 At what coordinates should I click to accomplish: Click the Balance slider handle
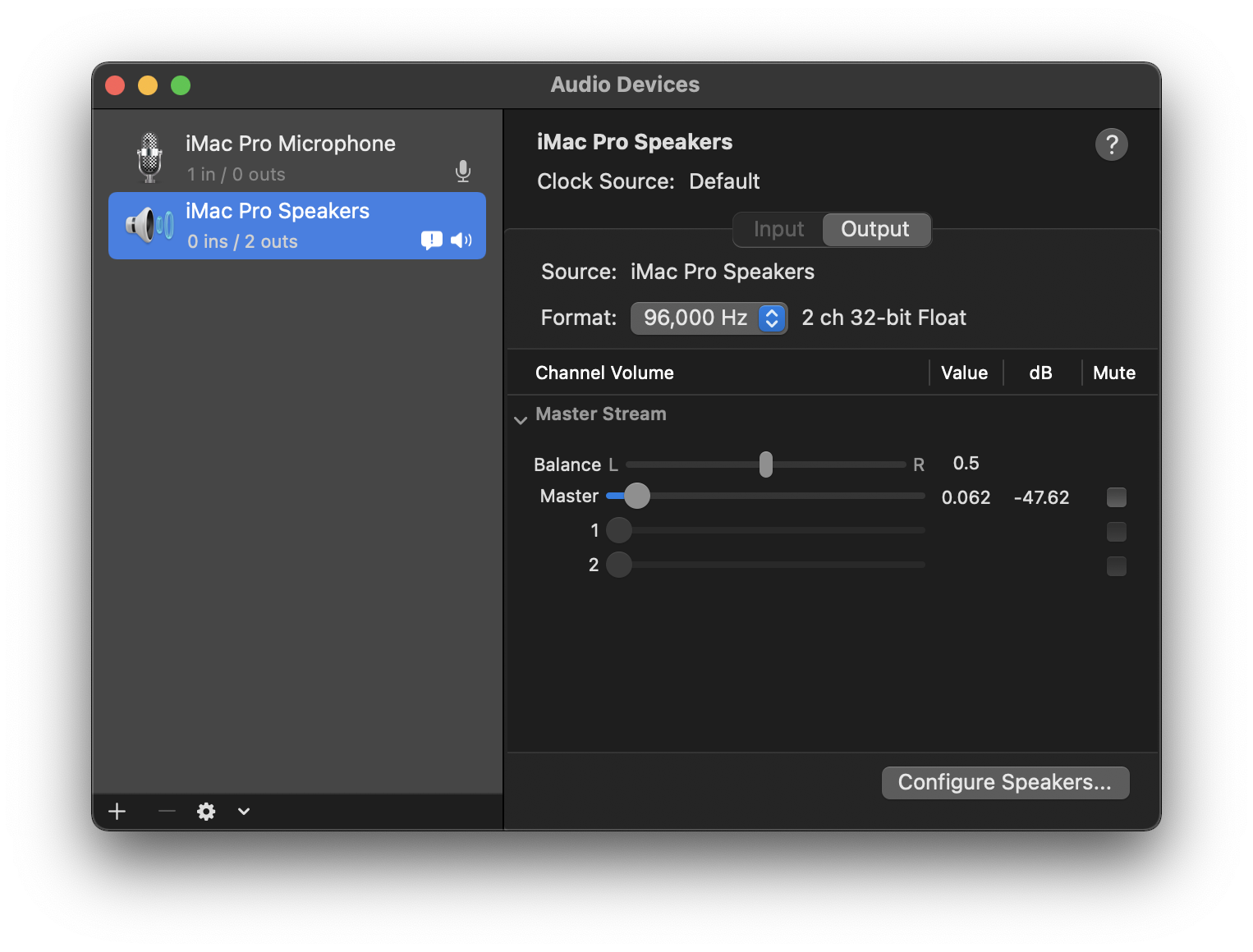coord(766,465)
